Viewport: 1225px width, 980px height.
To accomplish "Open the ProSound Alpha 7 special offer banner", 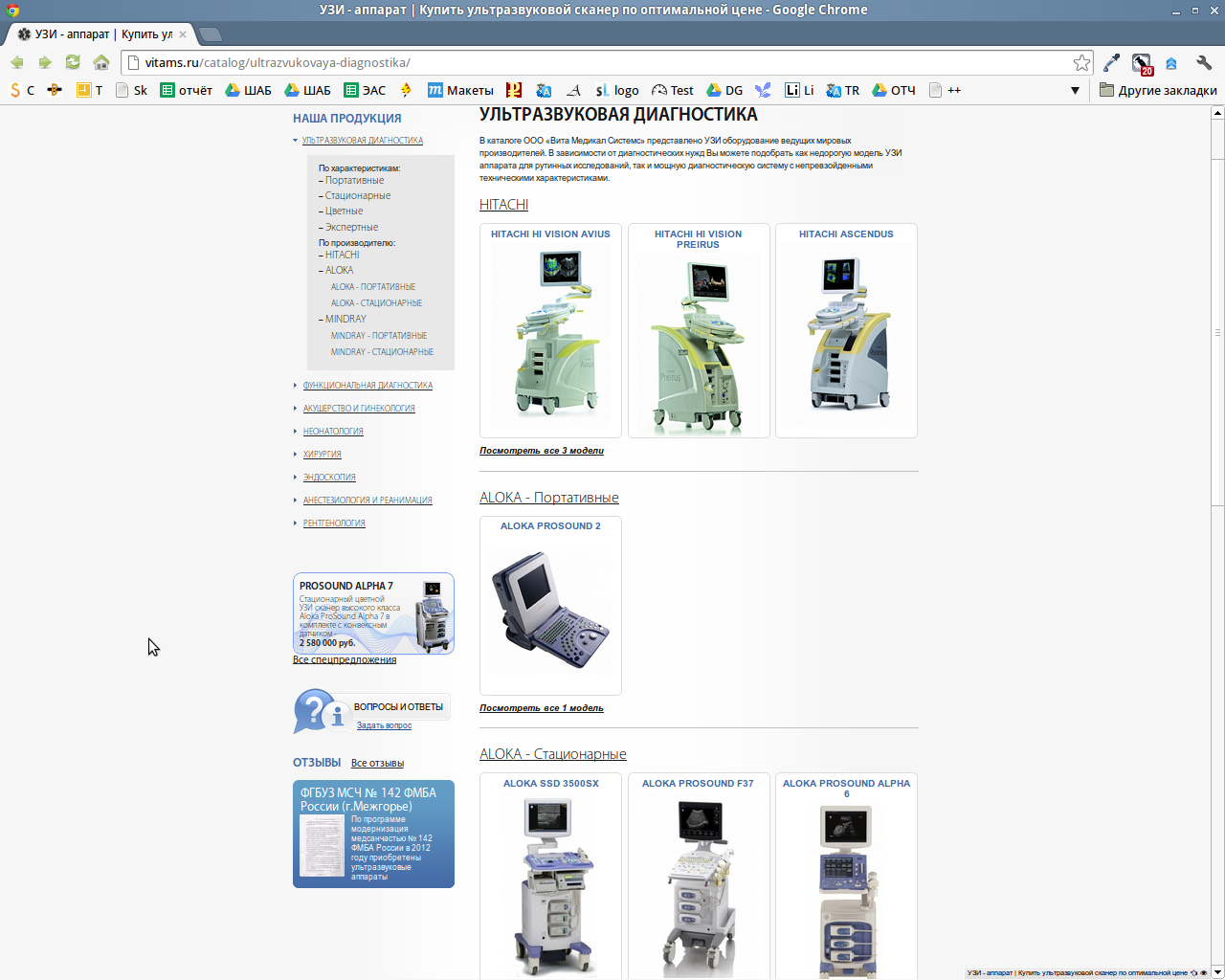I will point(373,613).
